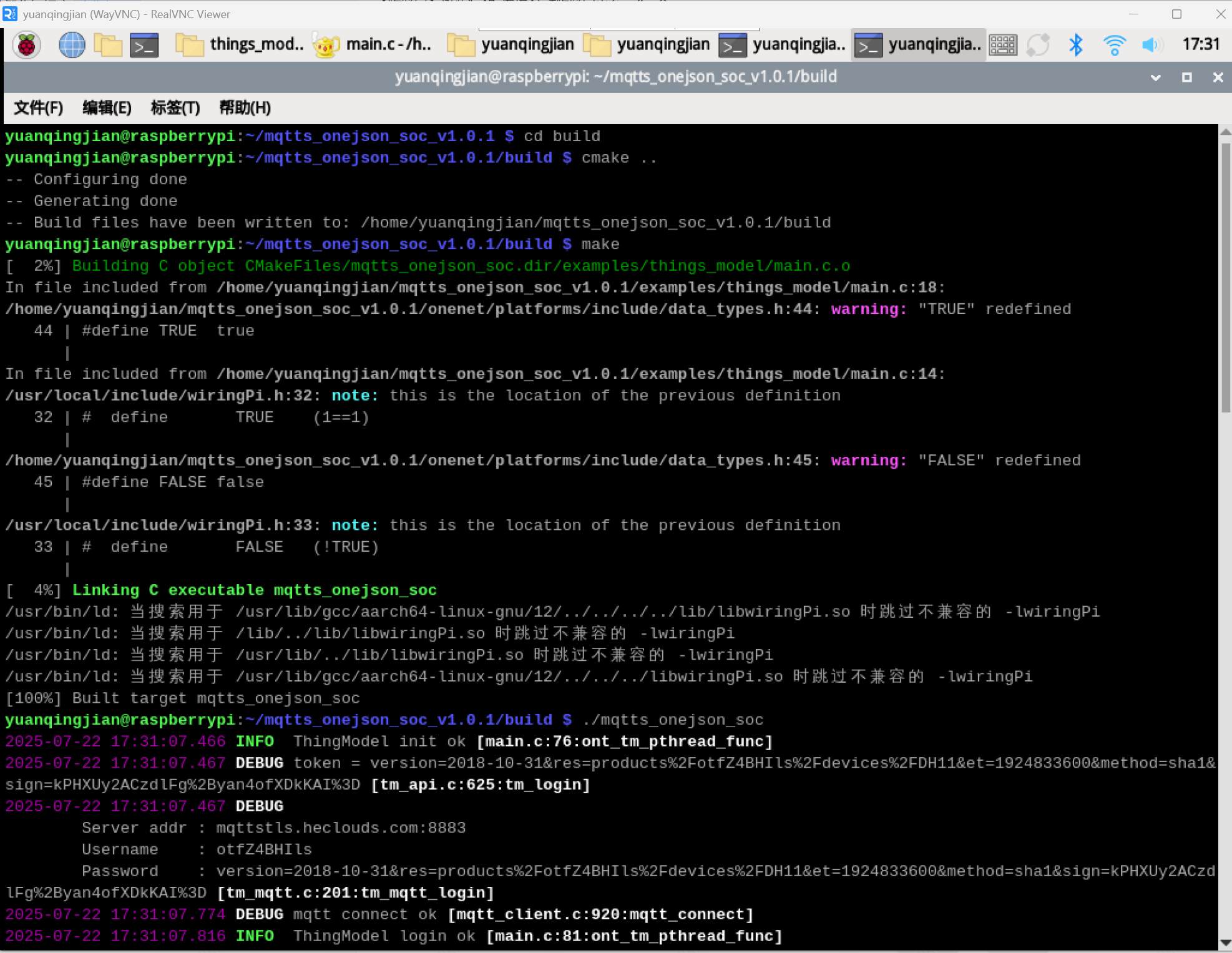Maximize the RealVNC Viewer window

click(x=1176, y=14)
